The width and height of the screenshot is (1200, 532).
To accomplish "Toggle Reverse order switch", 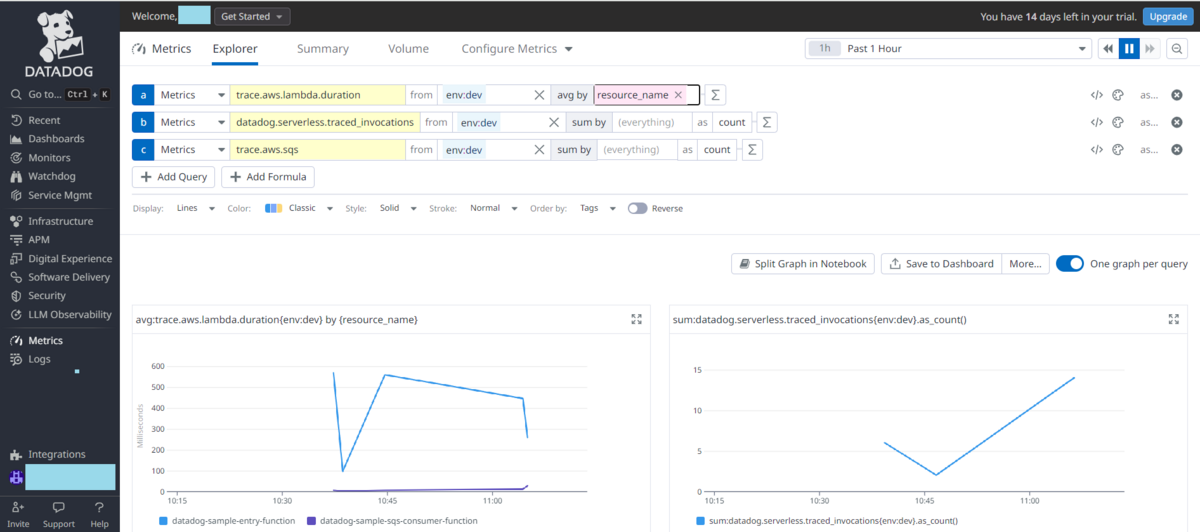I will pyautogui.click(x=637, y=208).
